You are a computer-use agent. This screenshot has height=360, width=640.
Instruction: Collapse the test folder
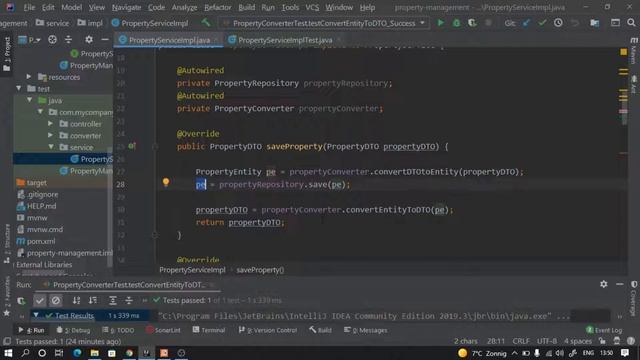[19, 88]
